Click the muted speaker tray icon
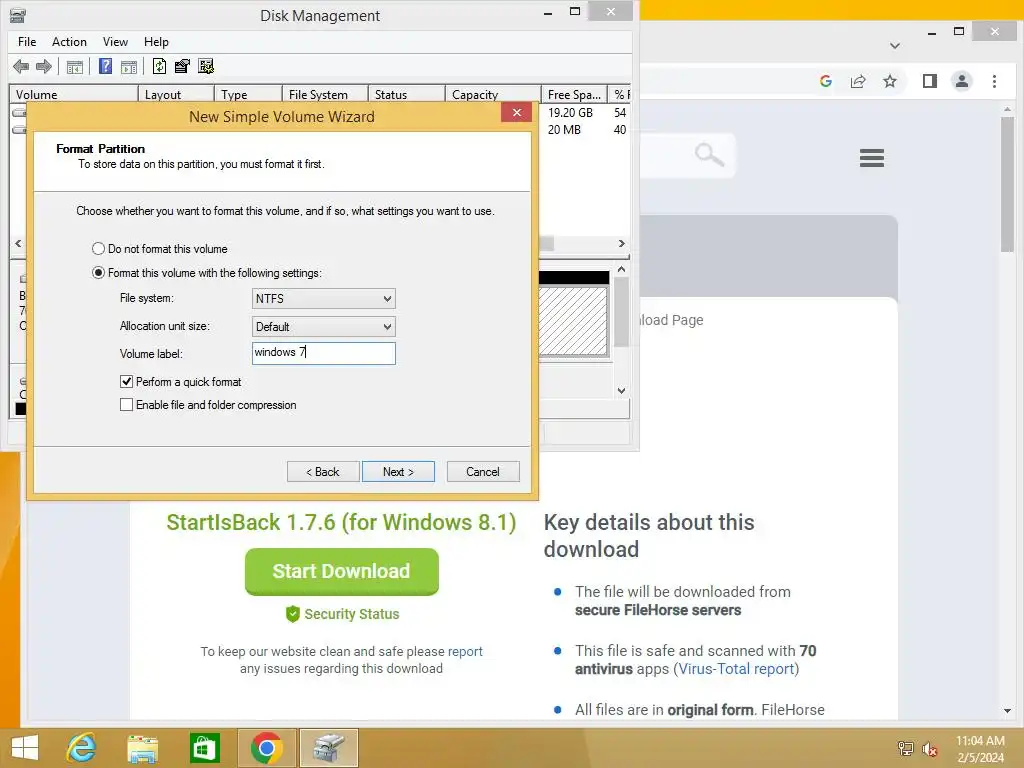 click(x=930, y=749)
